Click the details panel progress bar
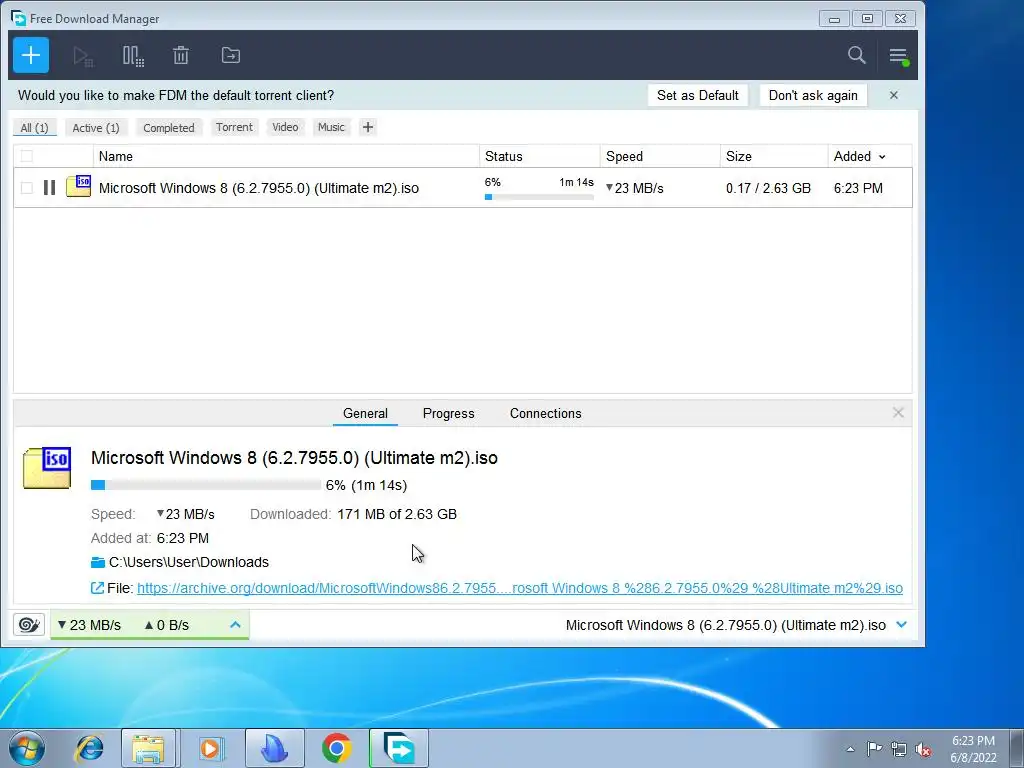 tap(206, 485)
